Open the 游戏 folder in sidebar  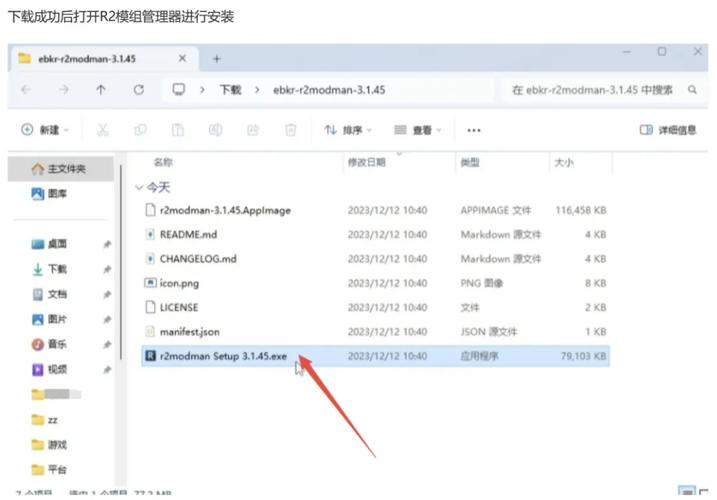tap(50, 444)
